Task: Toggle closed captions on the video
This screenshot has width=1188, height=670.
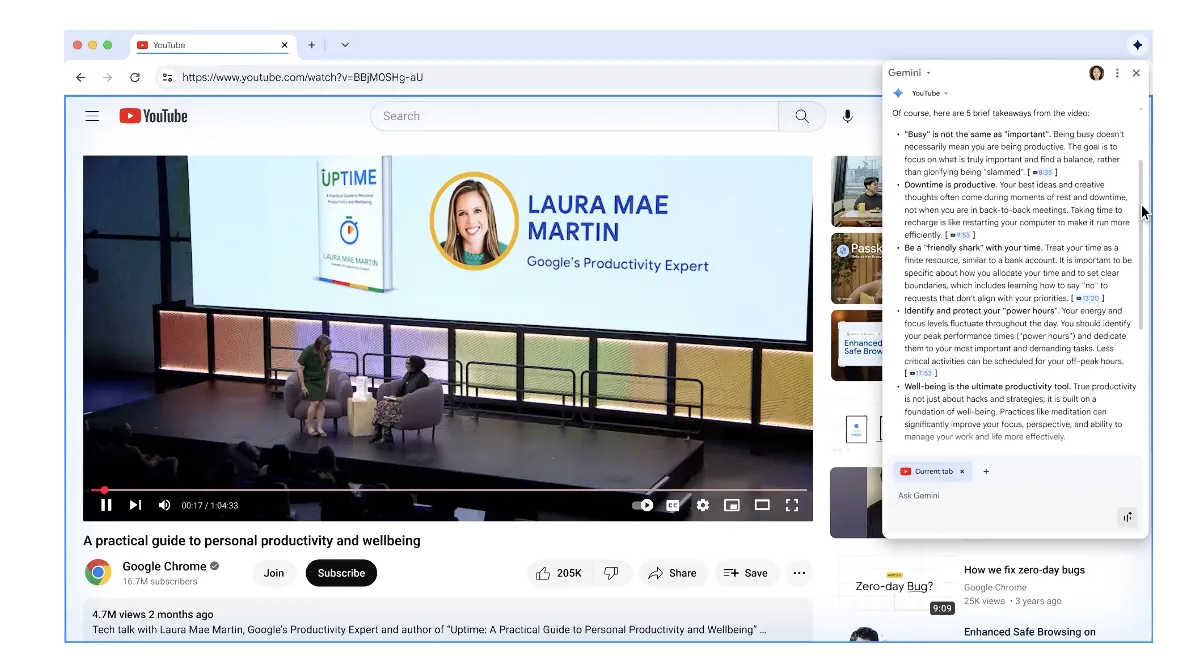Action: pyautogui.click(x=673, y=505)
